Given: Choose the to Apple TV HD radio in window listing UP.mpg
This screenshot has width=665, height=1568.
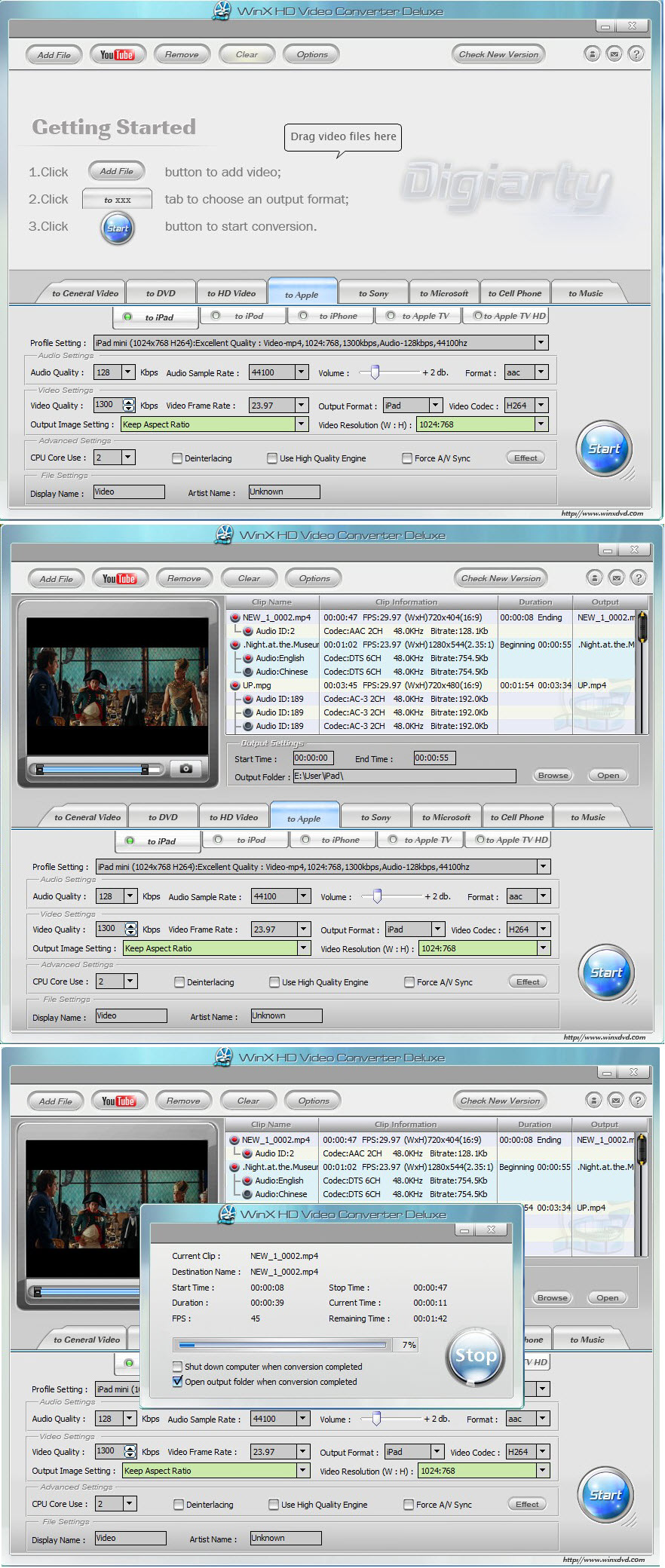Looking at the screenshot, I should pyautogui.click(x=480, y=840).
